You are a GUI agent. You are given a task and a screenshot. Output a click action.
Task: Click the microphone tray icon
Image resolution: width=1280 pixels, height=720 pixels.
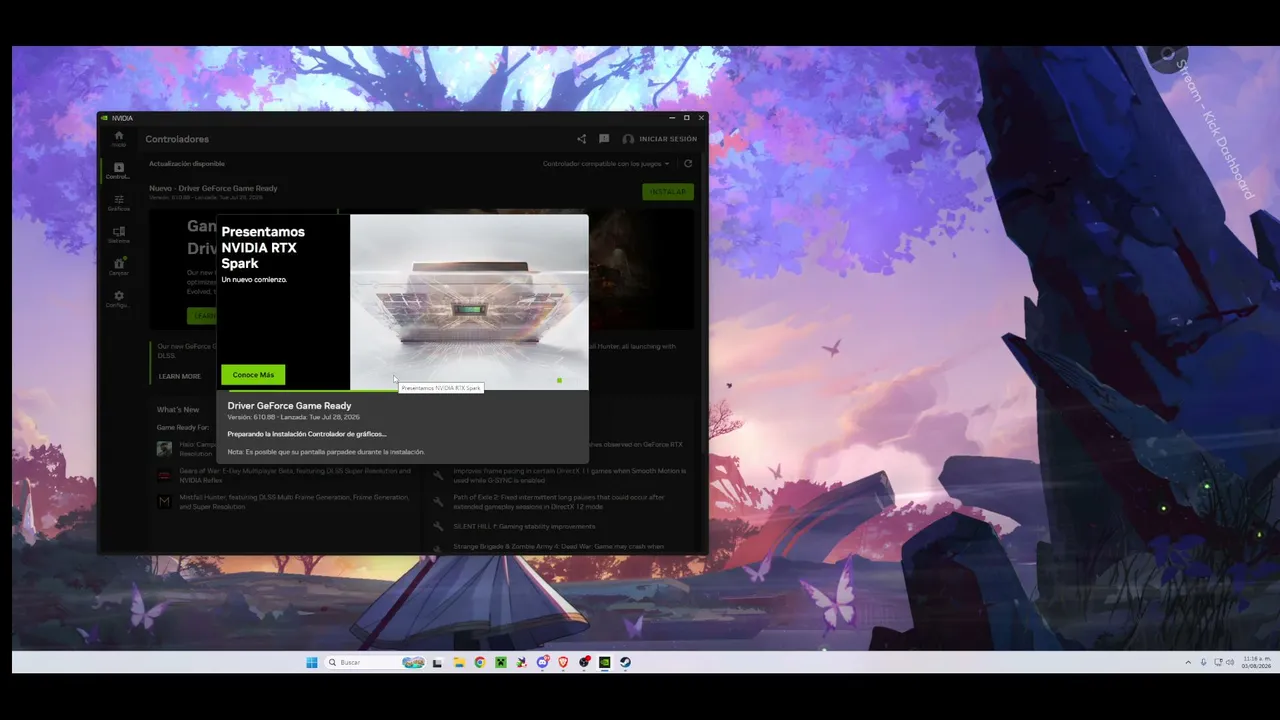pos(1203,662)
